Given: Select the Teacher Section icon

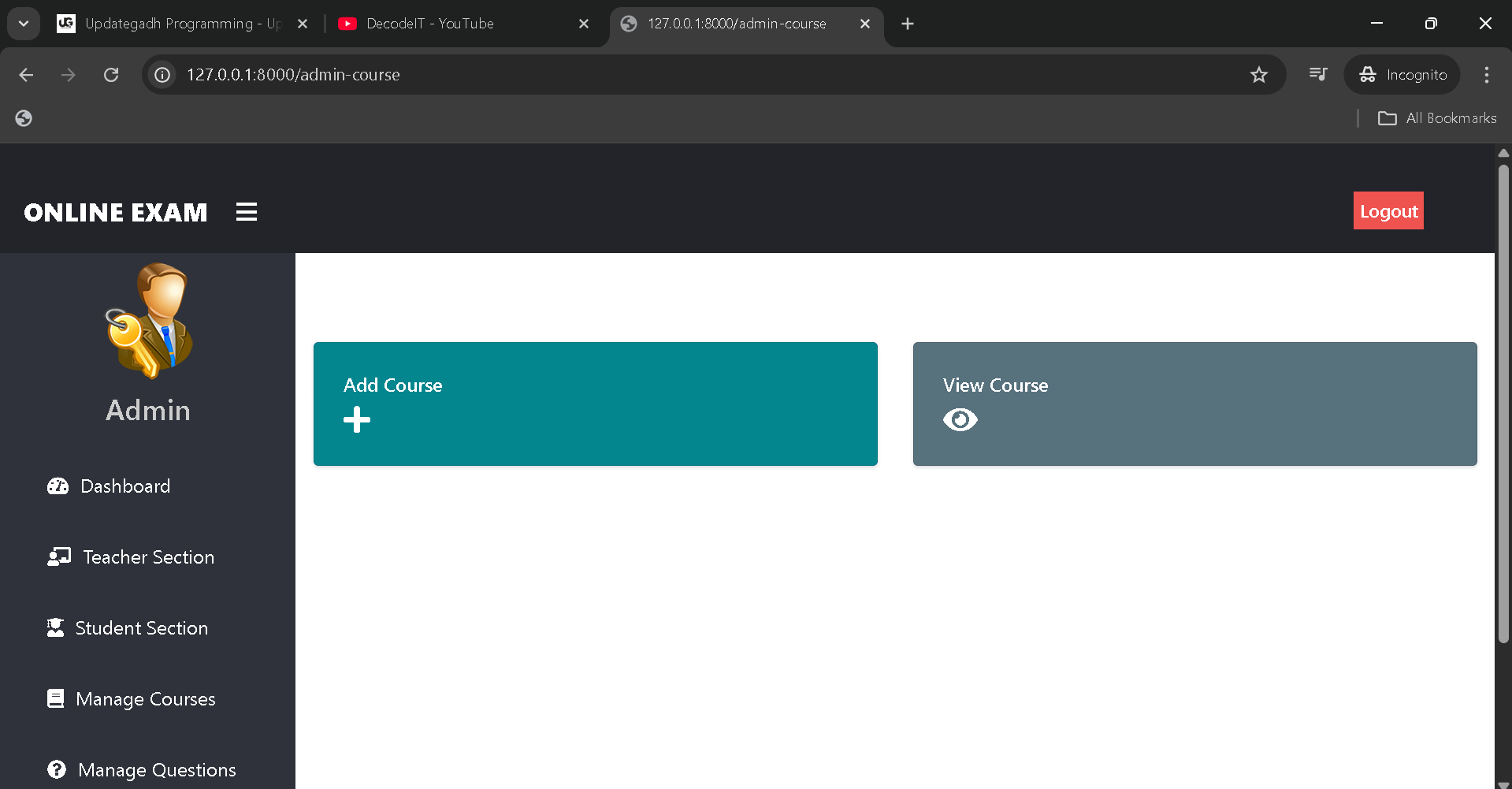Looking at the screenshot, I should pyautogui.click(x=58, y=556).
